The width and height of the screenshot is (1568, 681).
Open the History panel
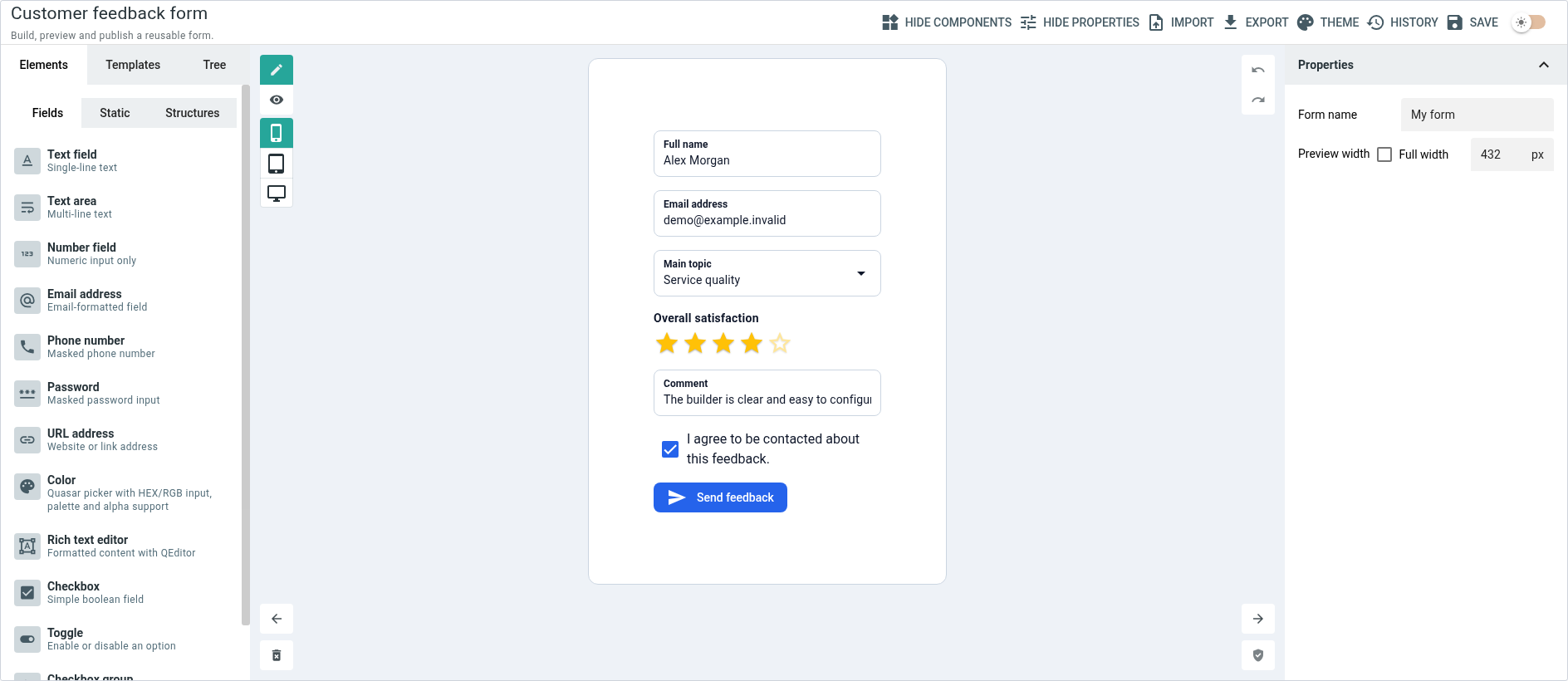(1402, 22)
